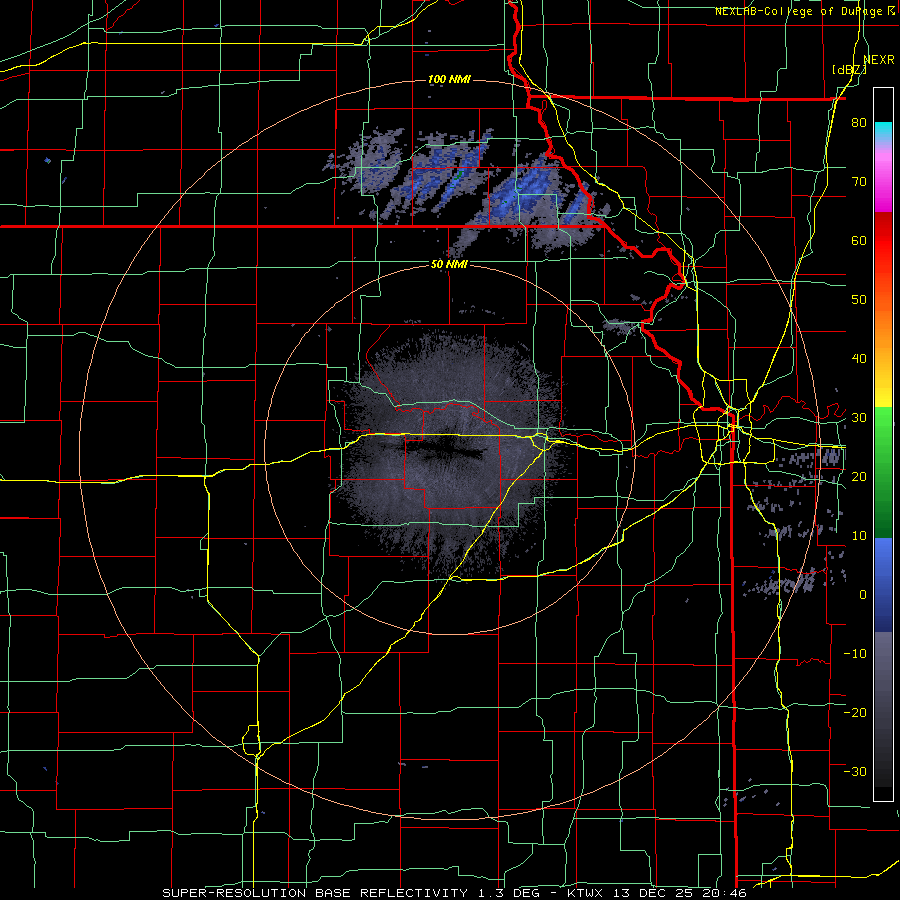This screenshot has height=900, width=900.
Task: Click the 30 value on the color scale
Action: click(859, 418)
